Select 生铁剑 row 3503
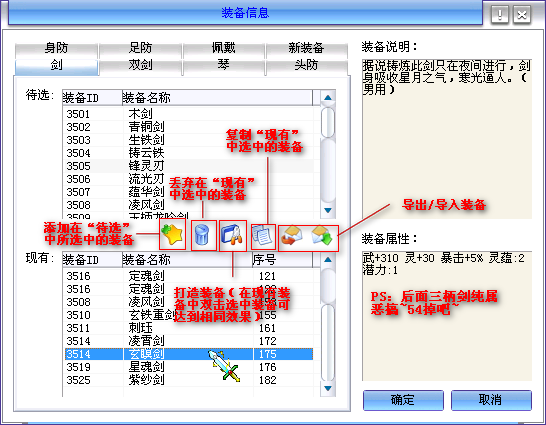The width and height of the screenshot is (546, 425). click(188, 140)
